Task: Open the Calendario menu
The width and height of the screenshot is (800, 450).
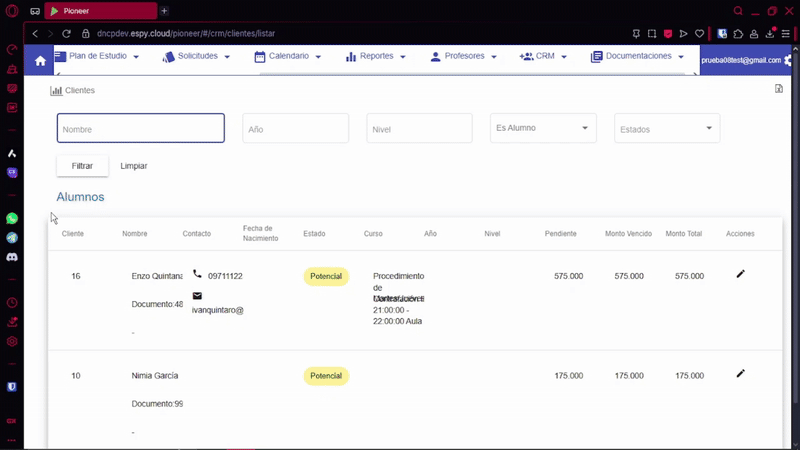Action: (288, 57)
